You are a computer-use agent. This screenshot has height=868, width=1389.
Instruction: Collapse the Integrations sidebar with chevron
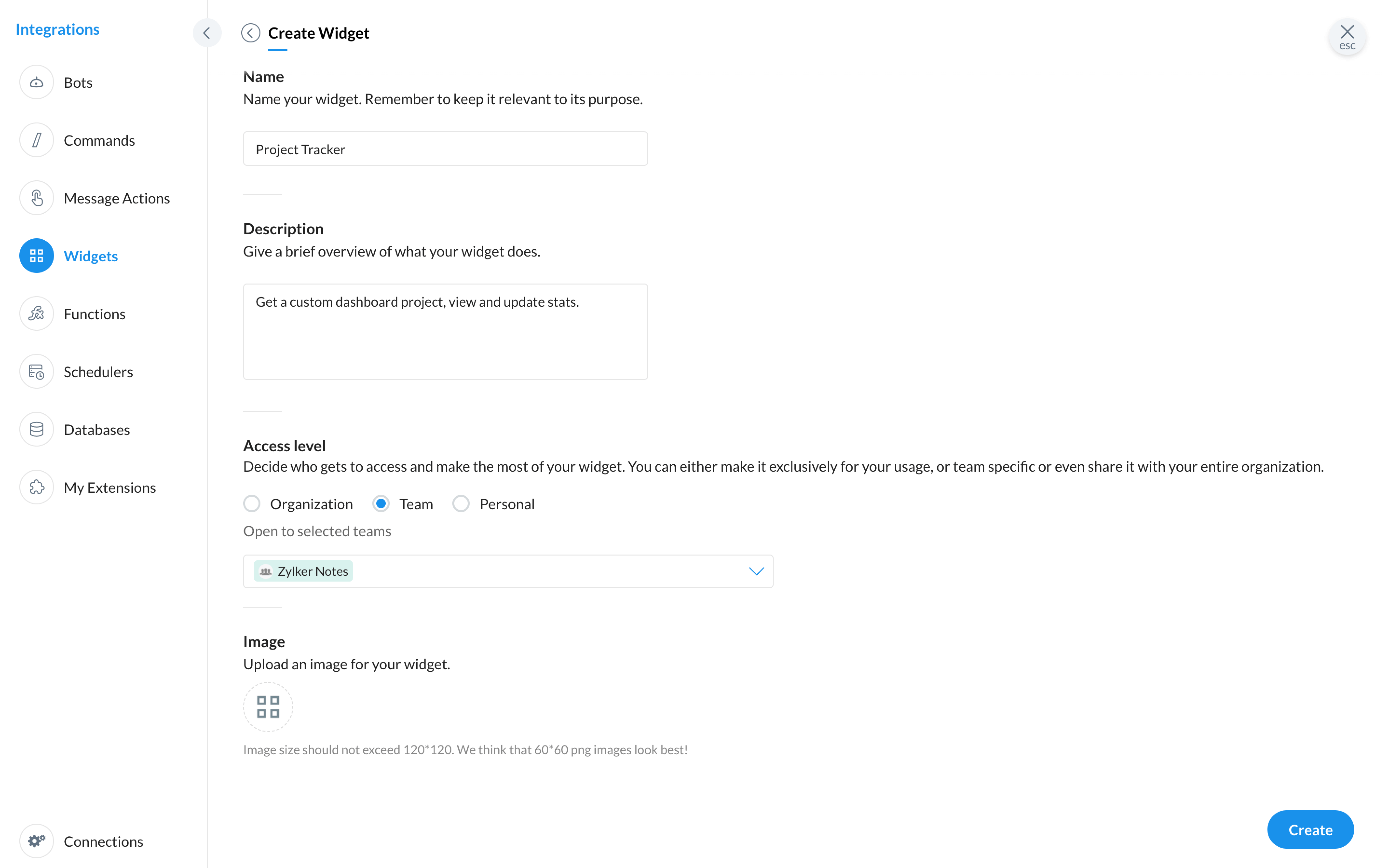tap(207, 33)
